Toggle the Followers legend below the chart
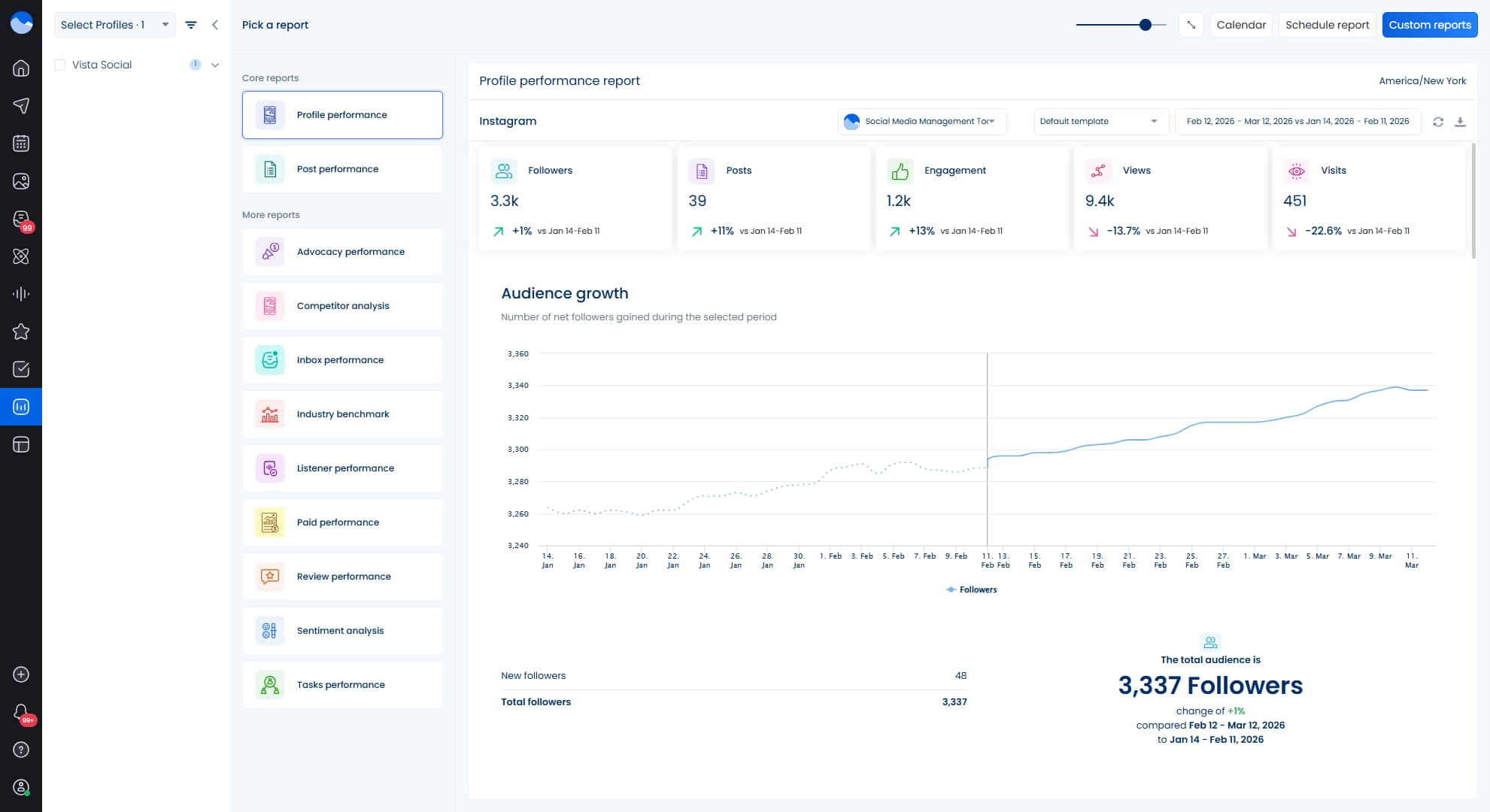This screenshot has height=812, width=1490. click(971, 589)
